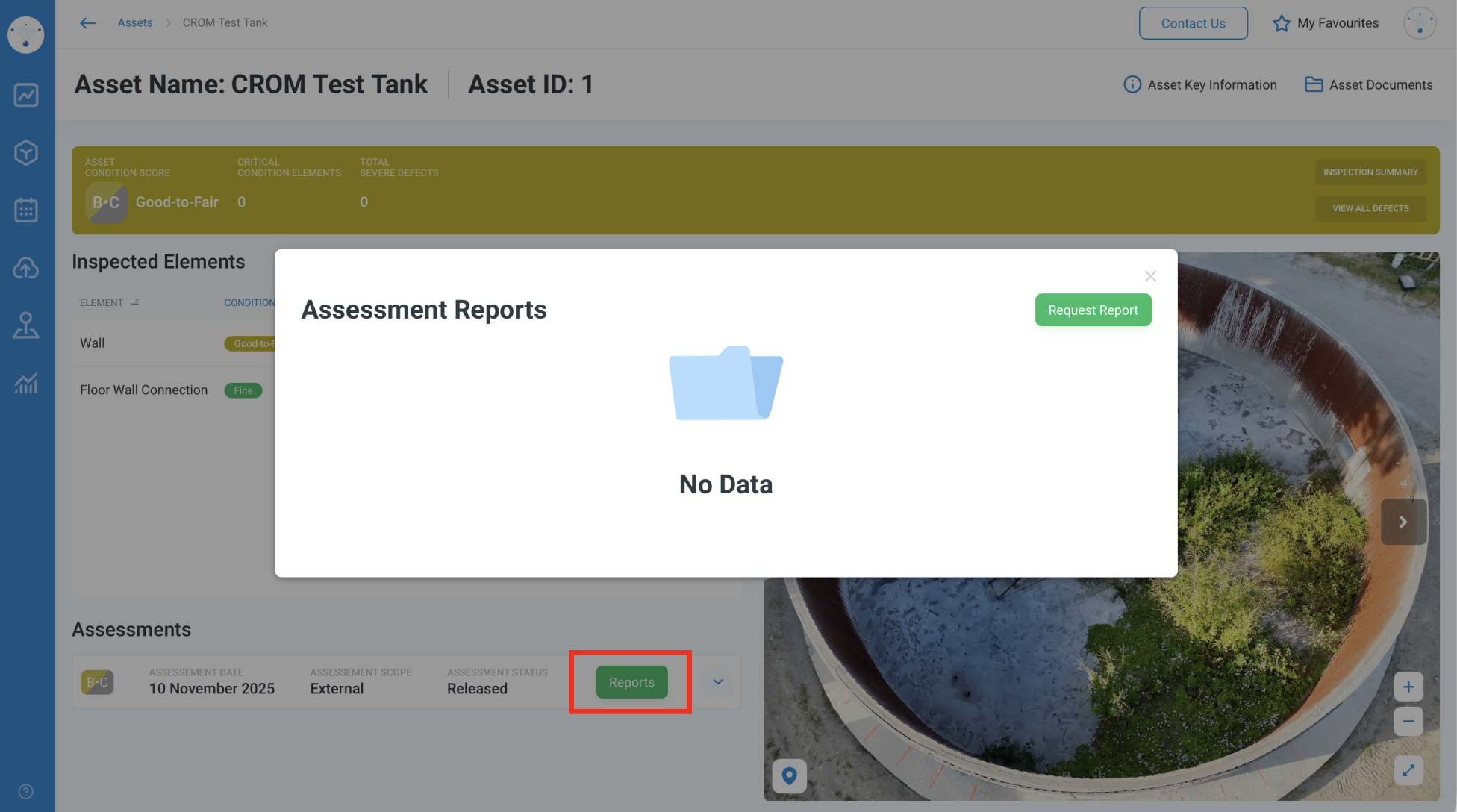Click the map pin icon on image
This screenshot has height=812, width=1457.
click(x=789, y=776)
